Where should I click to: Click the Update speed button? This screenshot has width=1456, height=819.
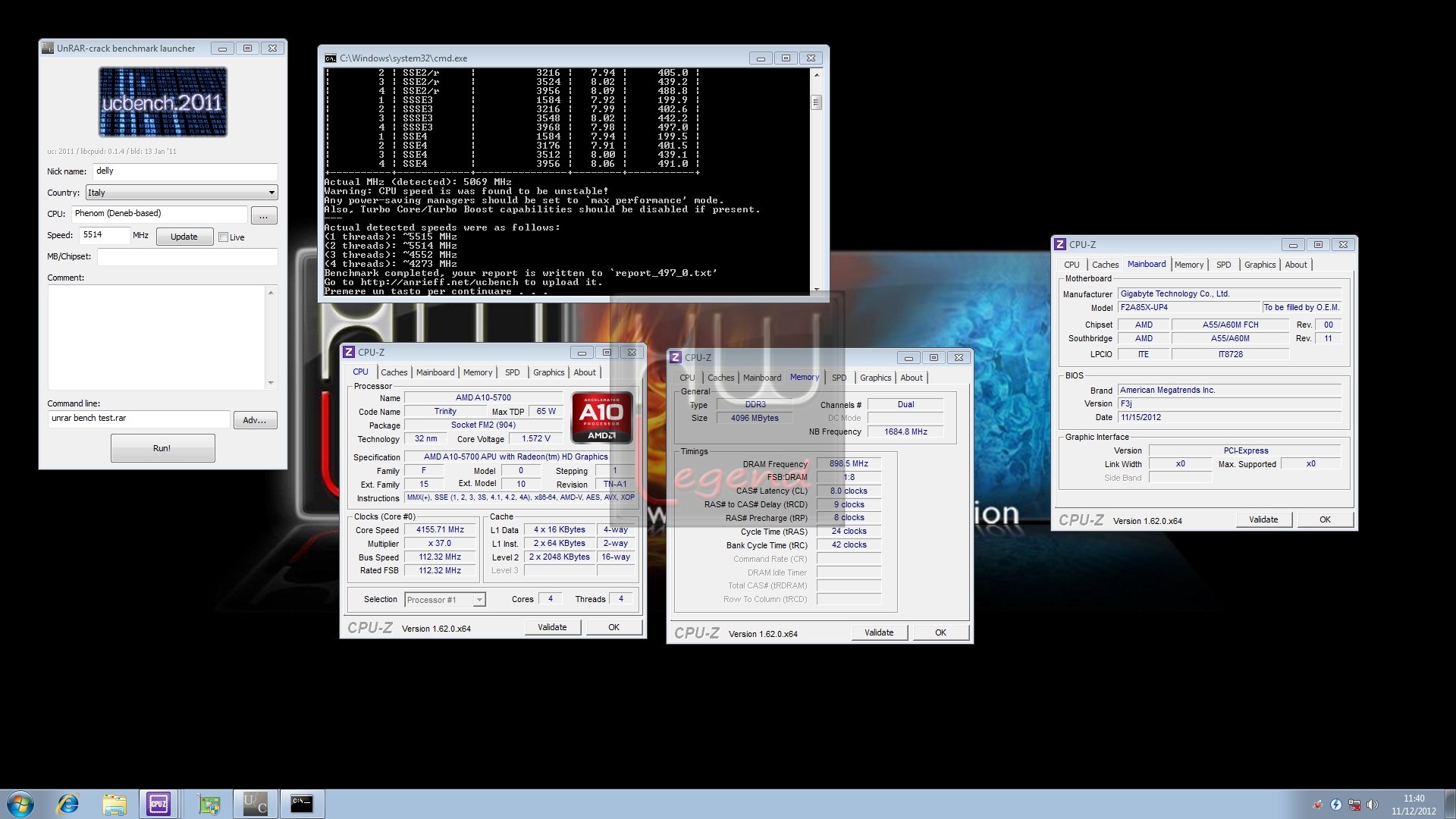(184, 237)
